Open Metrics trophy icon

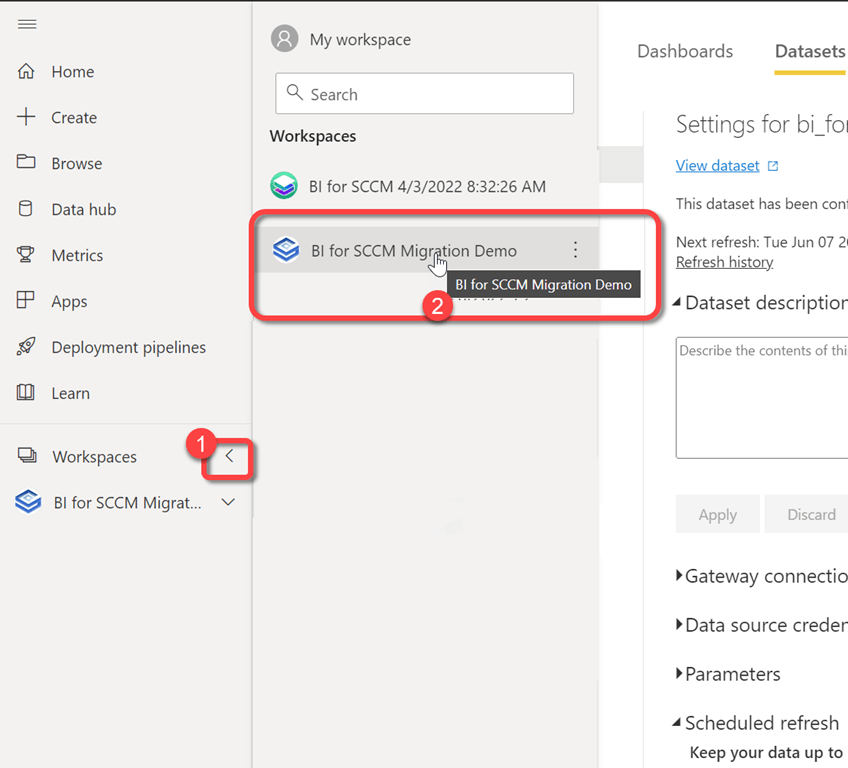[x=25, y=254]
